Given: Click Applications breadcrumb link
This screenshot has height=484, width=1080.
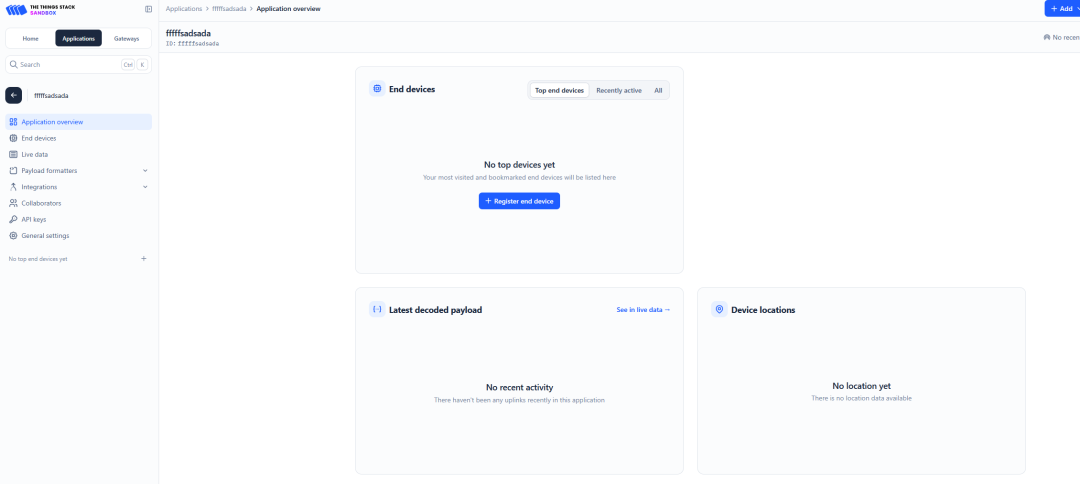Looking at the screenshot, I should click(184, 9).
